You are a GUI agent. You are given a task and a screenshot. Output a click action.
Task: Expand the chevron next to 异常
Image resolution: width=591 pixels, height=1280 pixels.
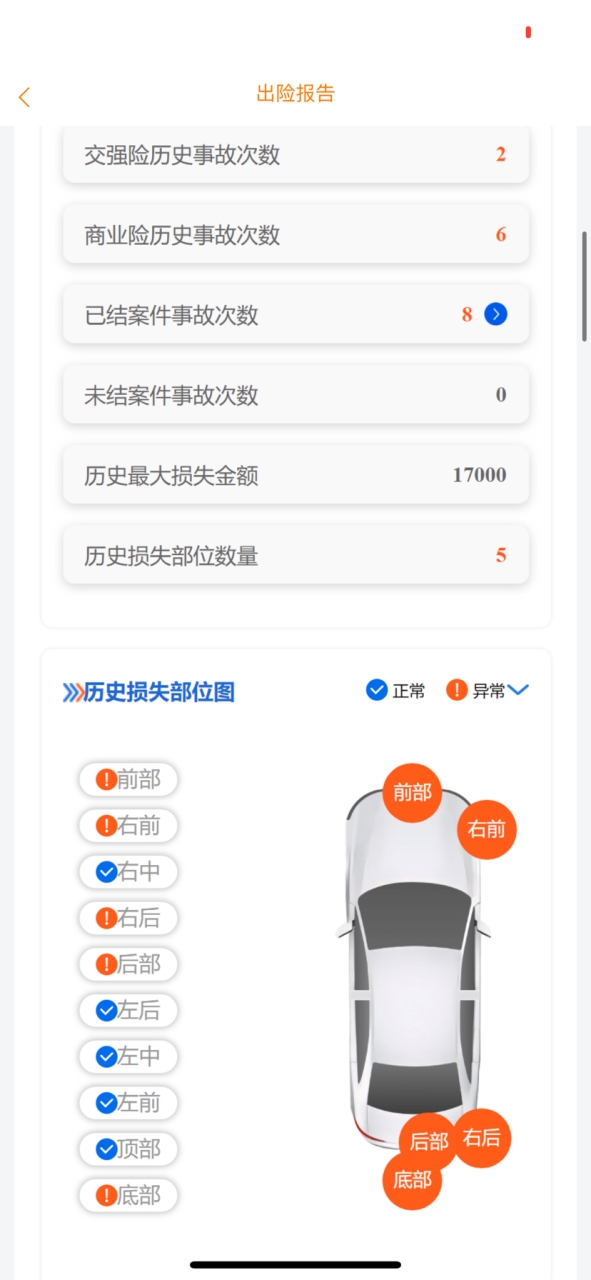tap(518, 690)
